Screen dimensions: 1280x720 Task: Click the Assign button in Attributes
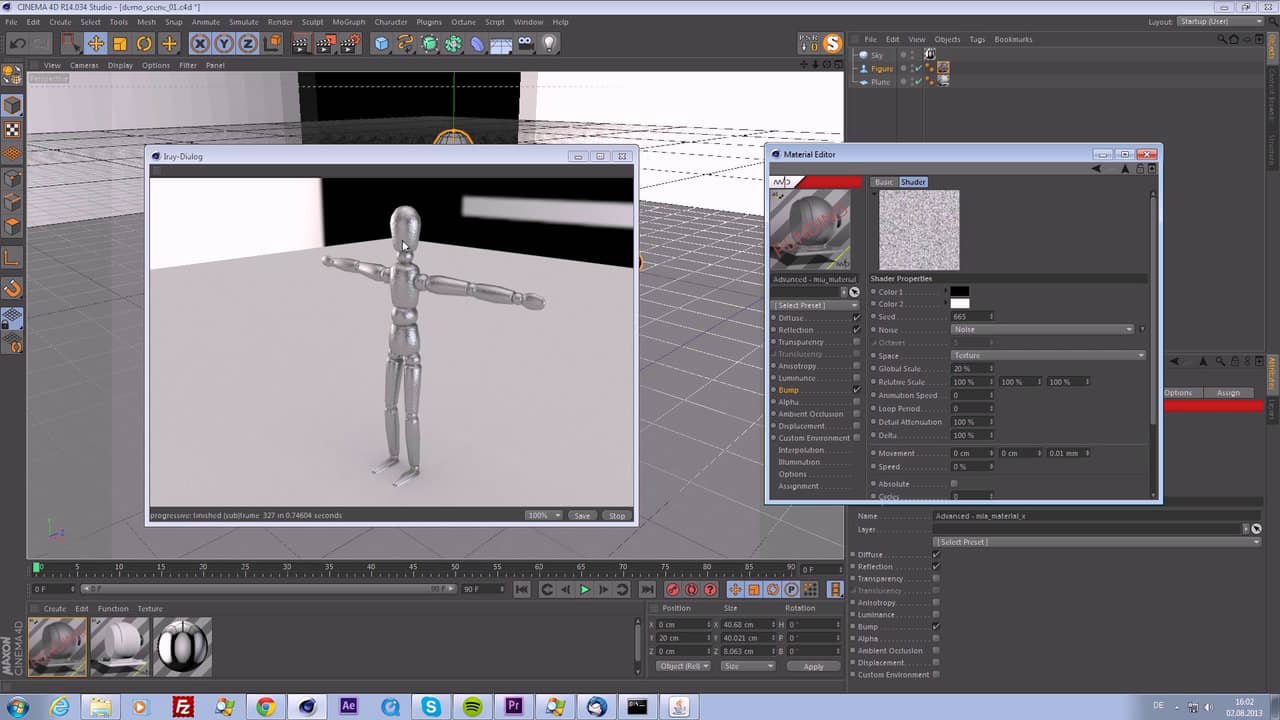pyautogui.click(x=1228, y=393)
